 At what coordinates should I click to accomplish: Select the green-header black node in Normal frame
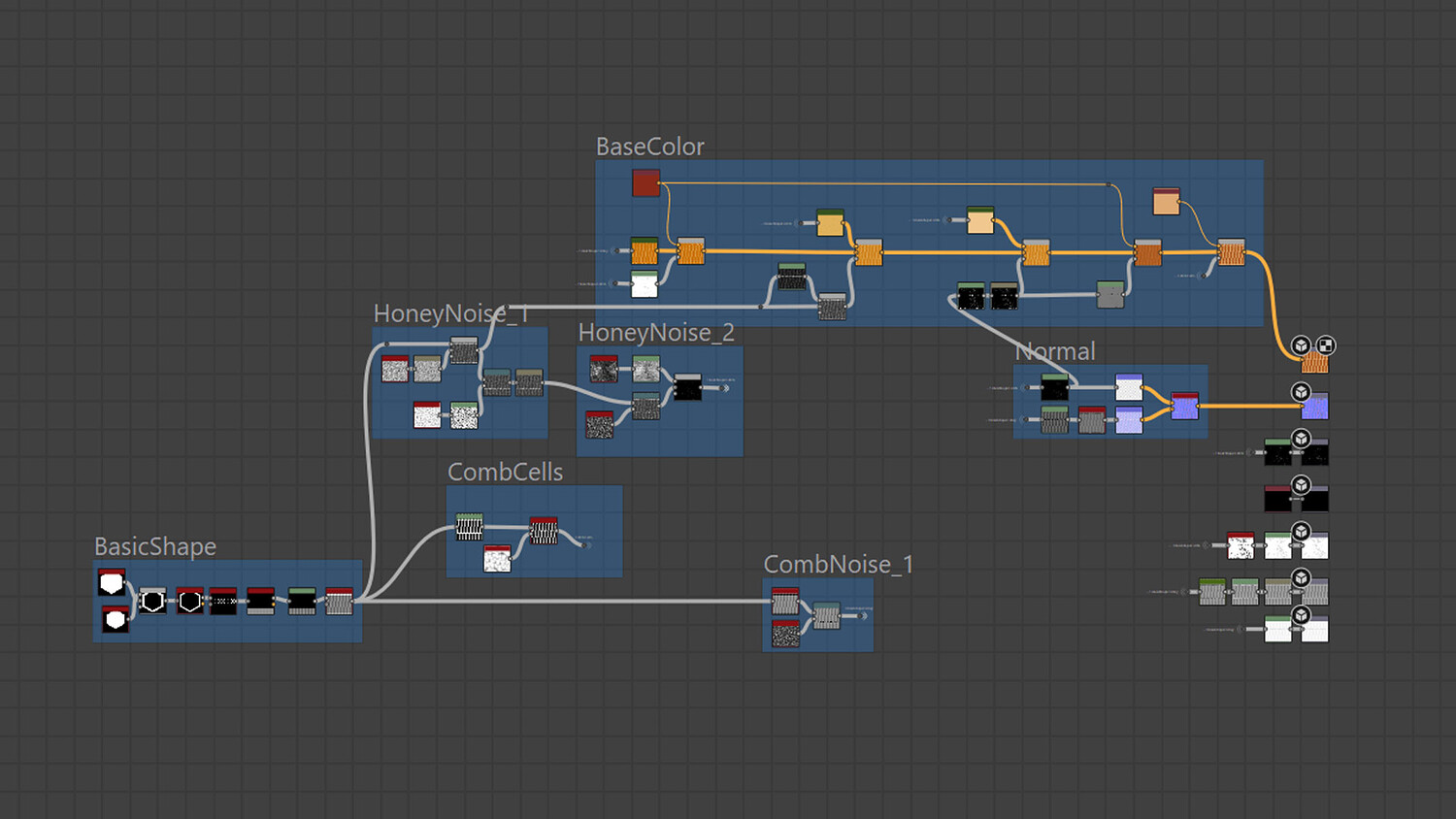pos(1055,387)
